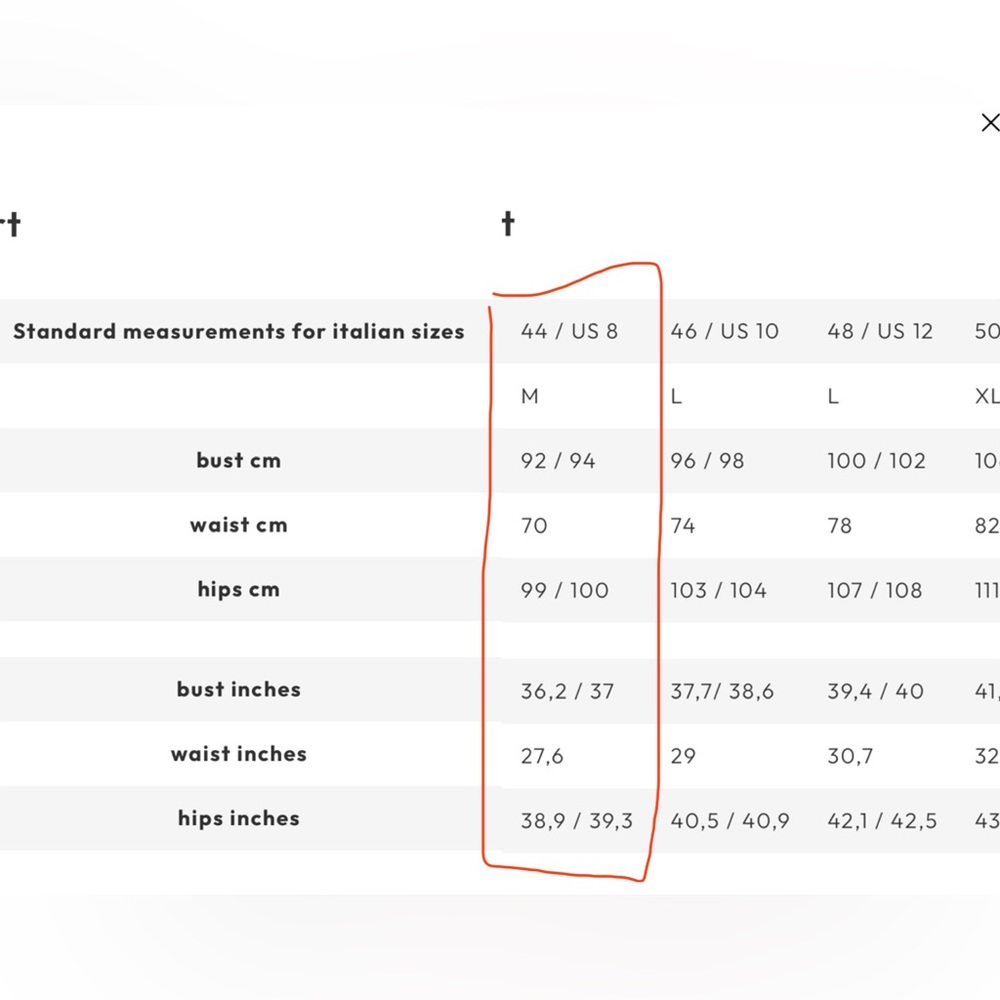Image resolution: width=1000 pixels, height=1000 pixels.
Task: Select the 48 / US 12 size column header
Action: coord(879,331)
